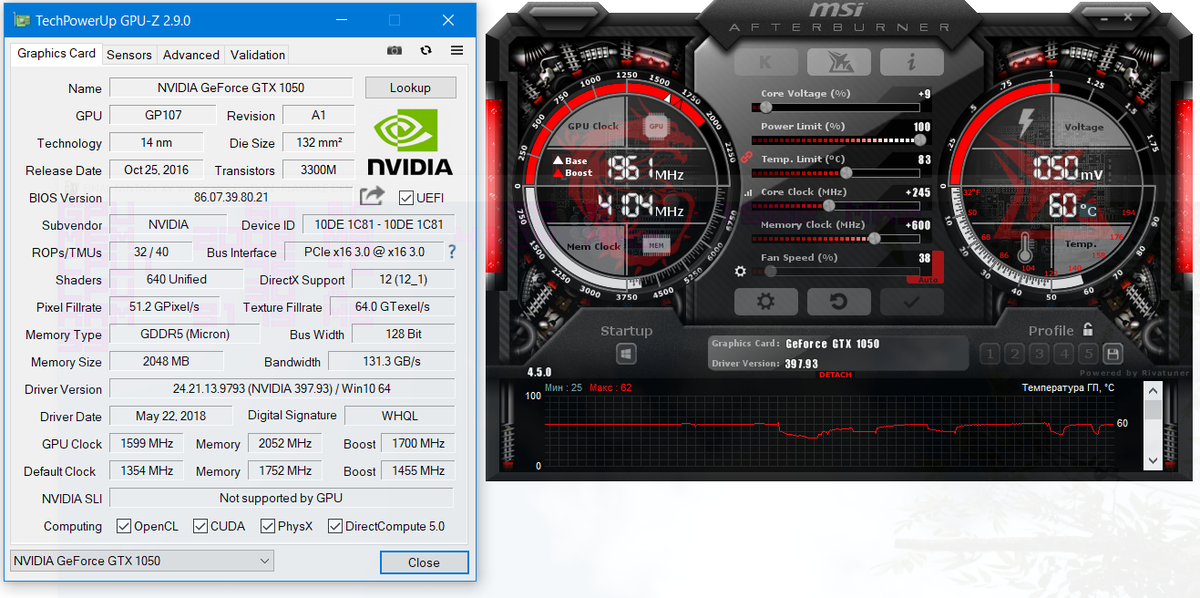Launch Kombustor with the K button

766,62
